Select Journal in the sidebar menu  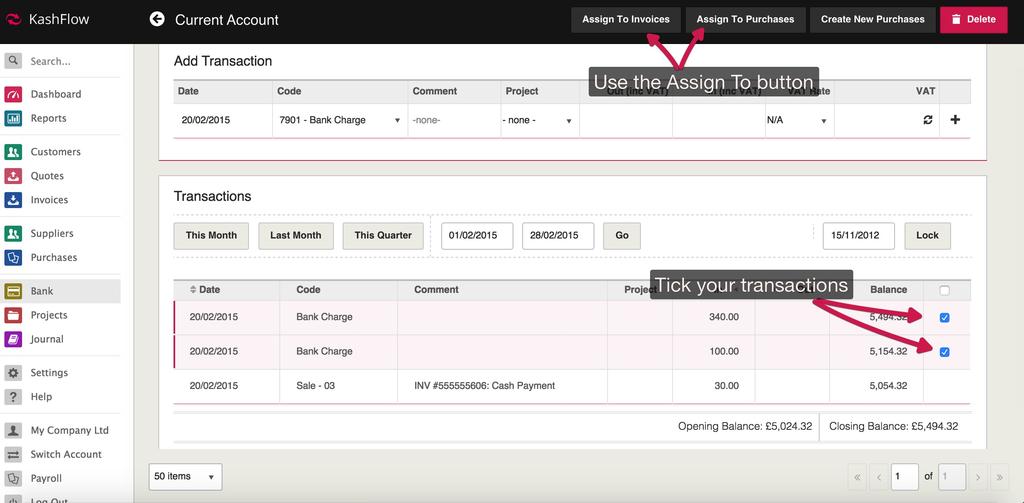pyautogui.click(x=47, y=339)
